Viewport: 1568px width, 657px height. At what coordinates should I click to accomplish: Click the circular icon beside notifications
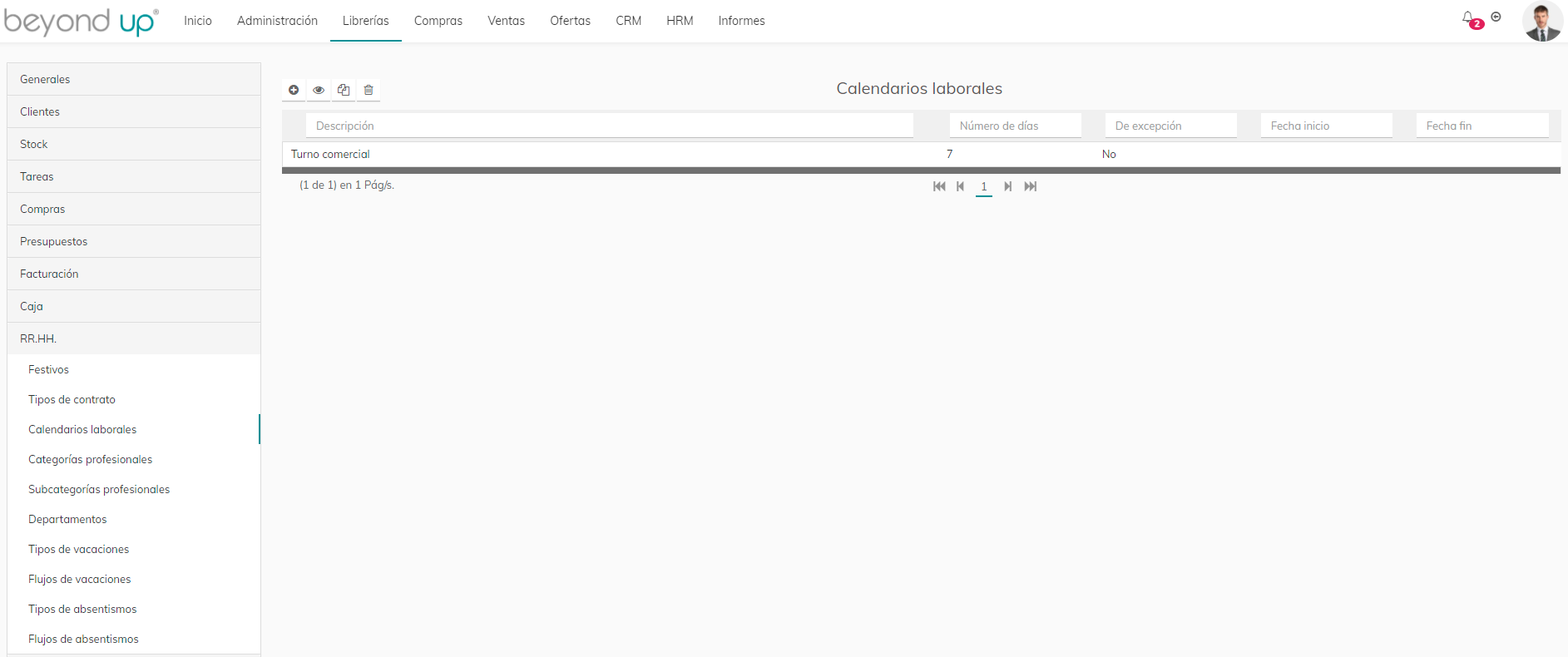click(x=1496, y=17)
